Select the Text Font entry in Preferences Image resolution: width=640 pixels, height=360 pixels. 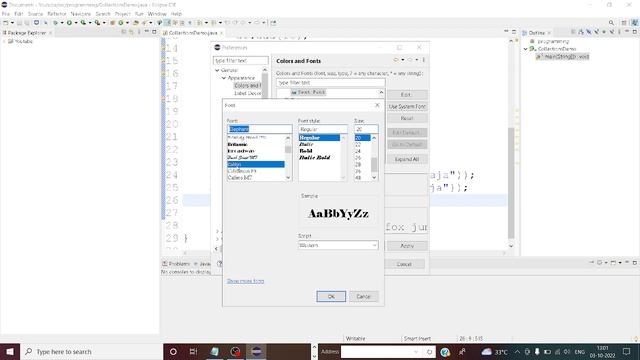309,92
